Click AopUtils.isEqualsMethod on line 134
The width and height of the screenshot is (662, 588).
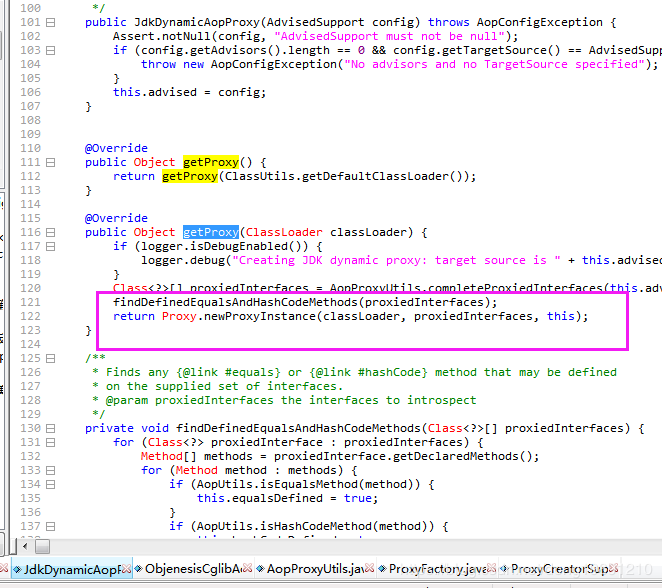click(277, 485)
